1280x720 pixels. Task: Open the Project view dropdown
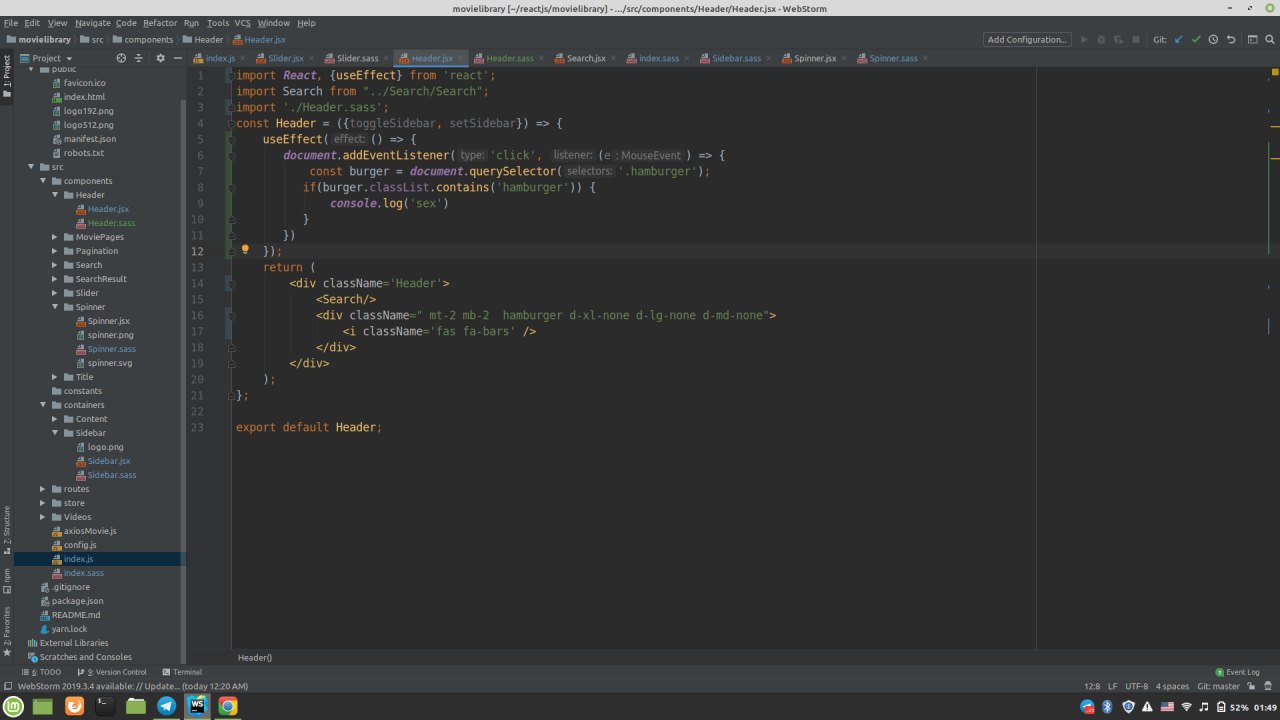[x=48, y=58]
